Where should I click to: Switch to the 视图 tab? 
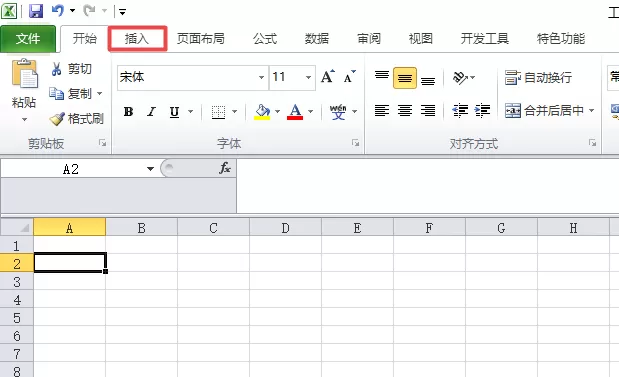click(x=420, y=39)
